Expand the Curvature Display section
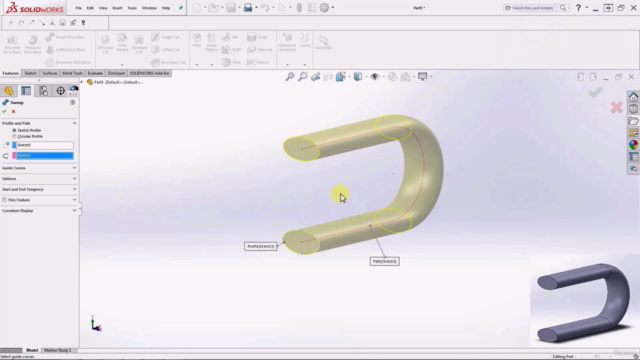 [75, 211]
